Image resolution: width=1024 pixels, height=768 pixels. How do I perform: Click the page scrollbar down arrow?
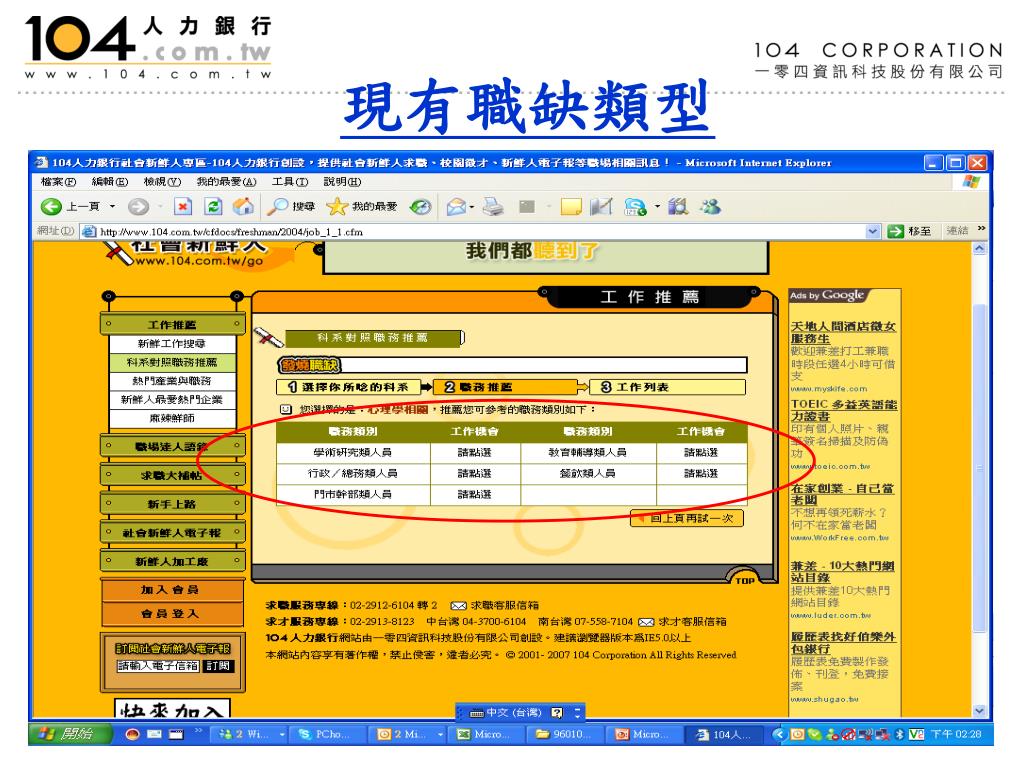(979, 711)
